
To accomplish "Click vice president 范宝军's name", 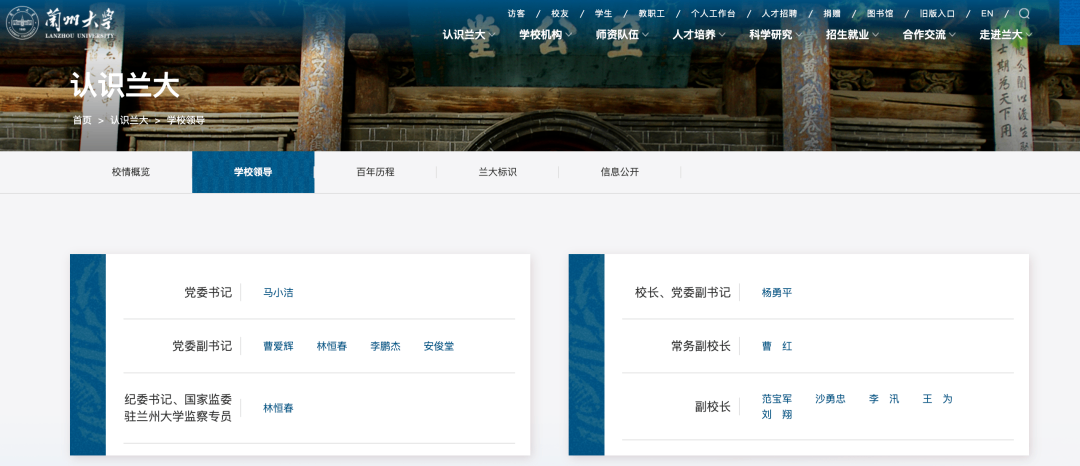I will click(x=776, y=398).
